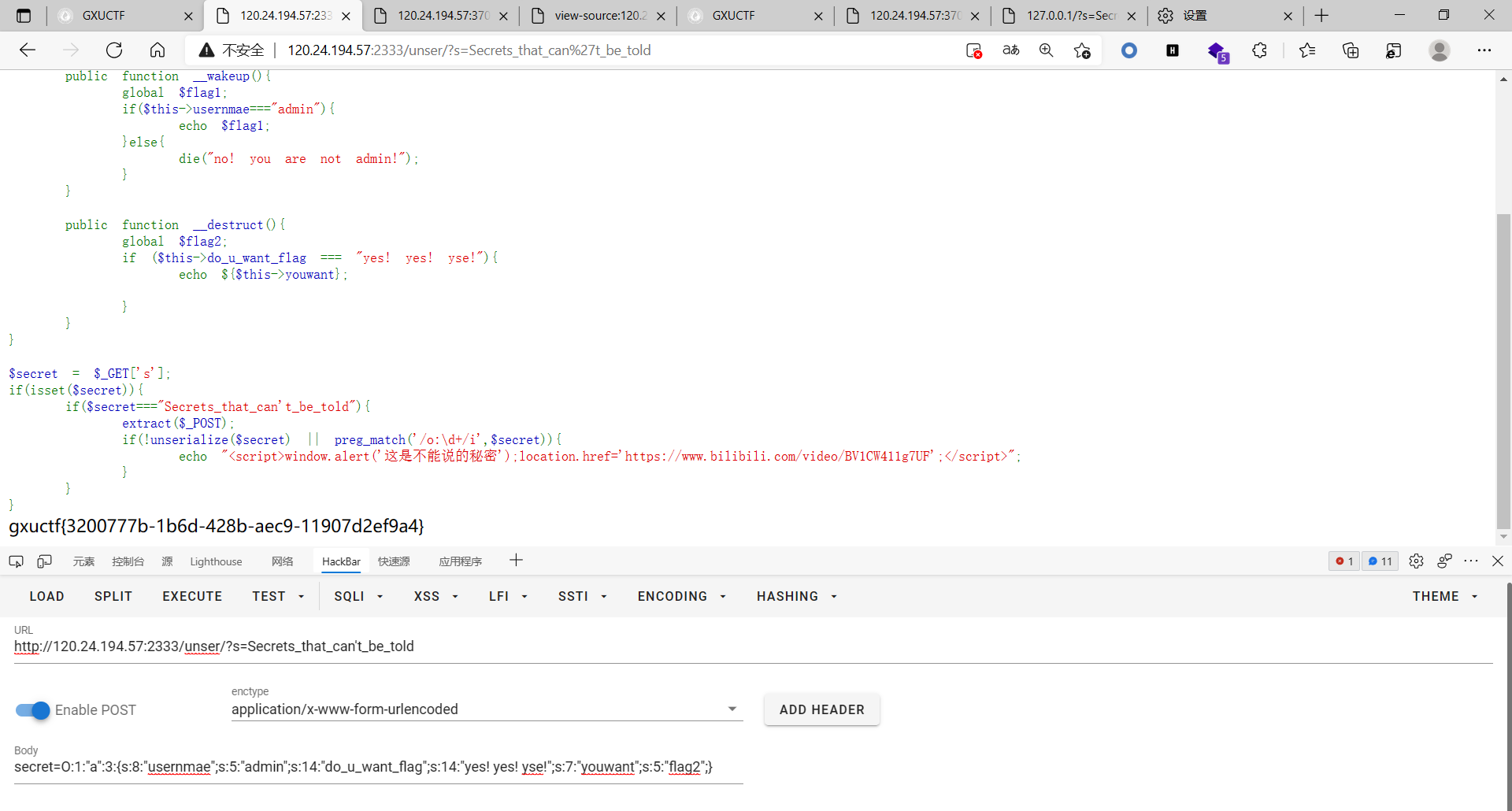
Task: Open the zoom magnifier icon in address bar
Action: [1047, 50]
